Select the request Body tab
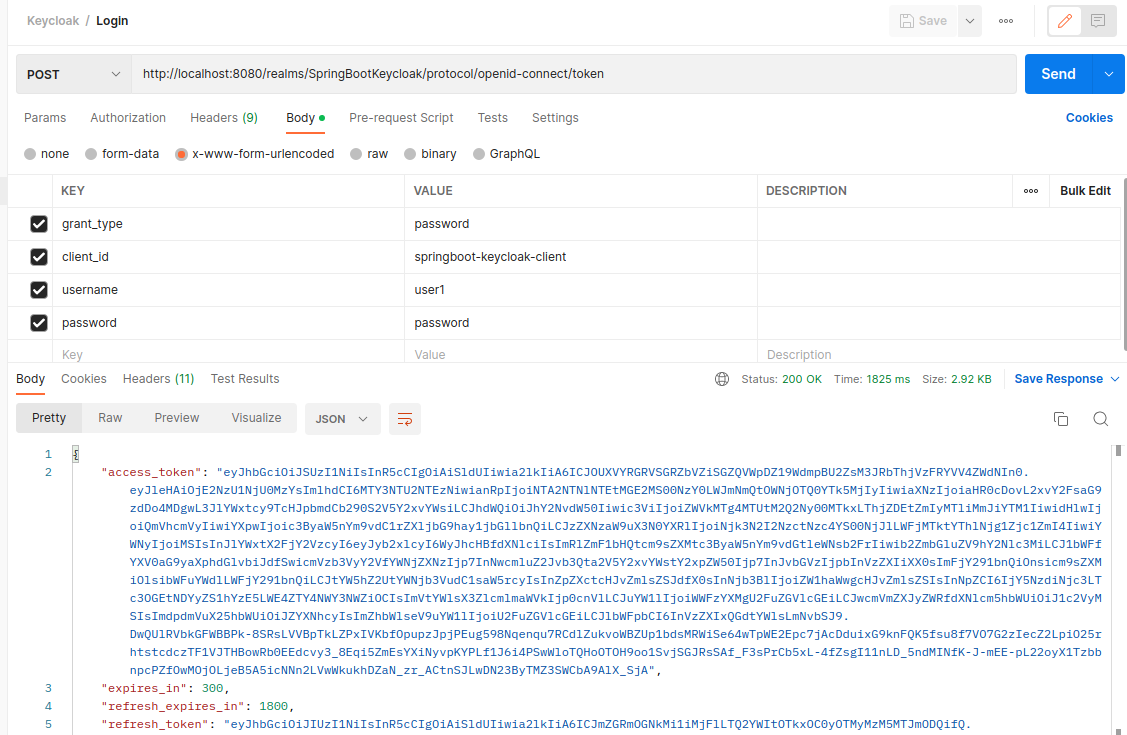1127x735 pixels. (305, 118)
